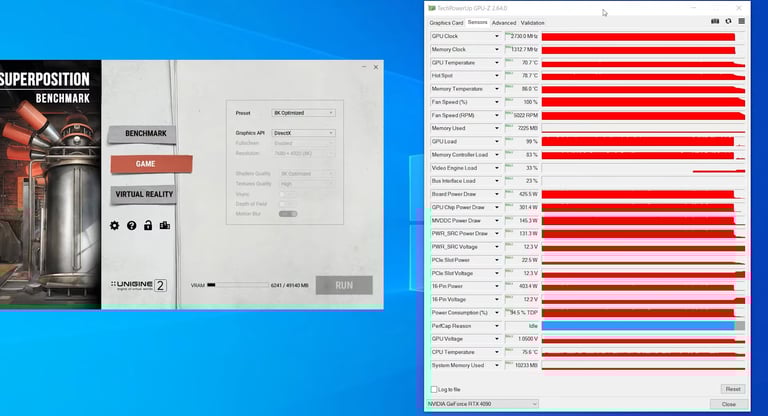Click the Bus Interface Load sensor label
The height and width of the screenshot is (416, 768).
click(x=454, y=181)
